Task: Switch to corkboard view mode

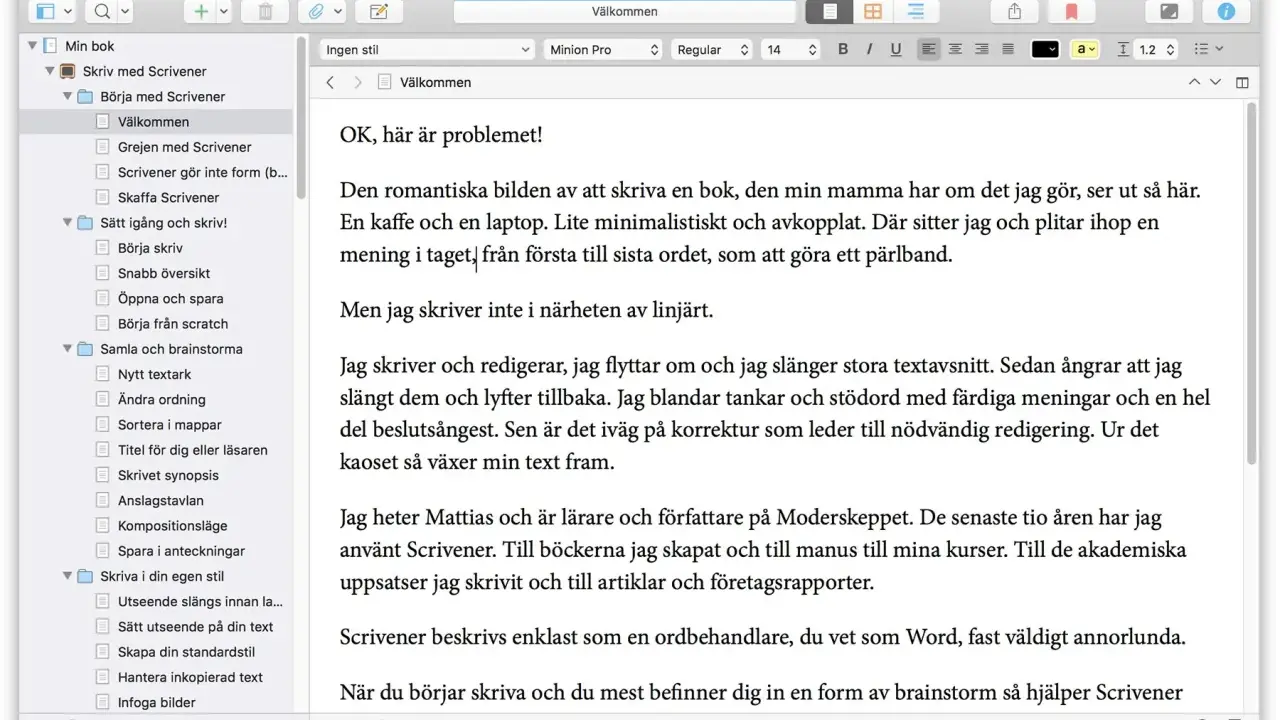Action: coord(873,11)
